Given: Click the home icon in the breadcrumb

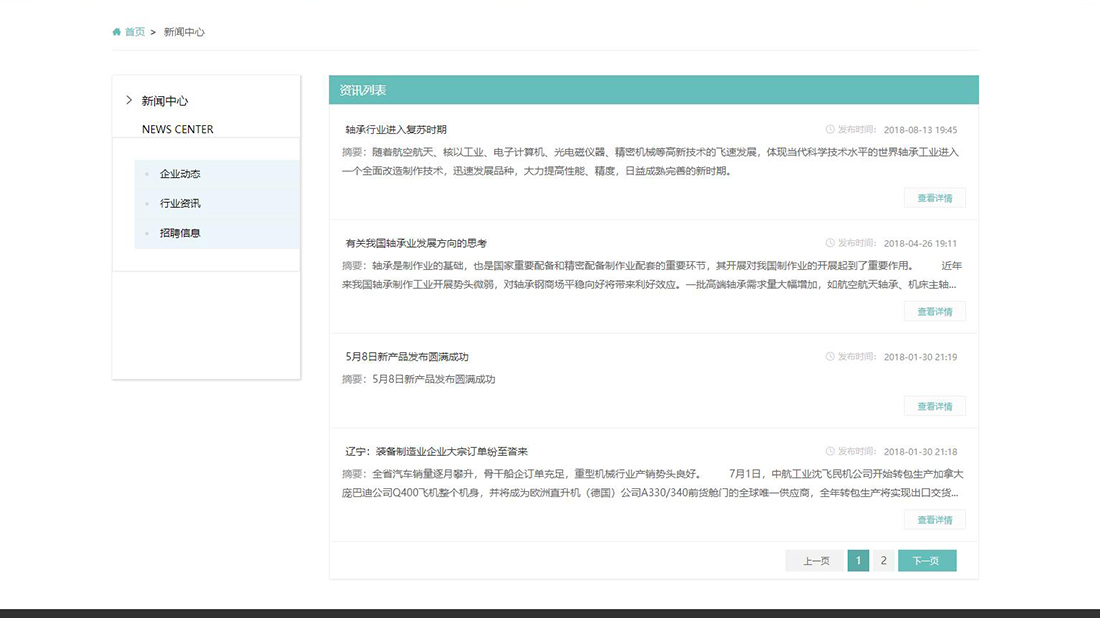Looking at the screenshot, I should [116, 31].
